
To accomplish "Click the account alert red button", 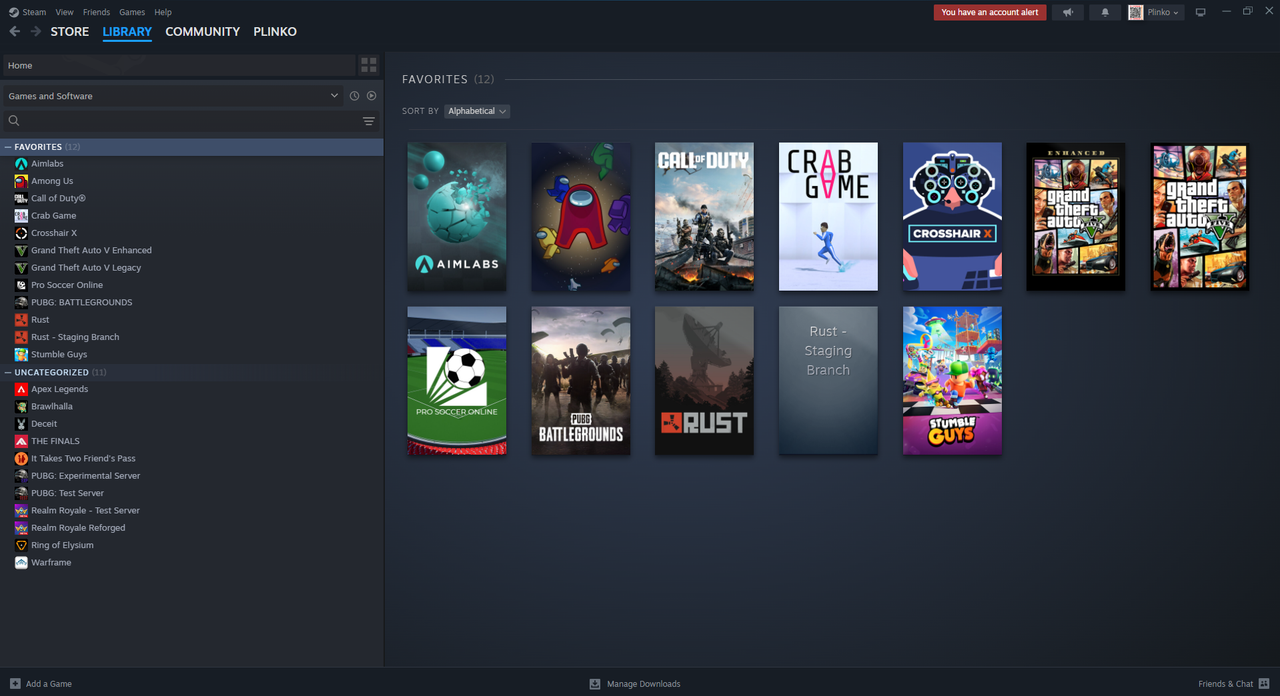I will (x=990, y=12).
